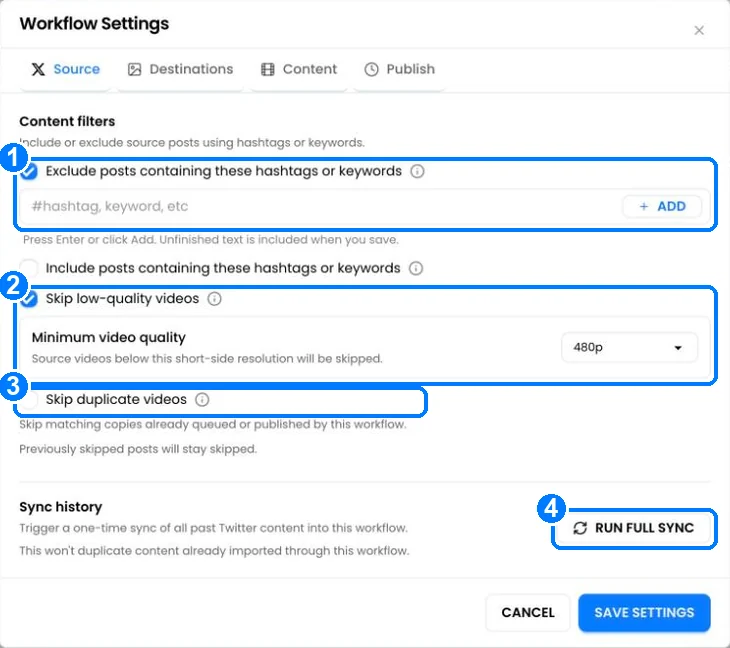Click the RUN FULL SYNC button
The image size is (730, 648).
pos(634,528)
